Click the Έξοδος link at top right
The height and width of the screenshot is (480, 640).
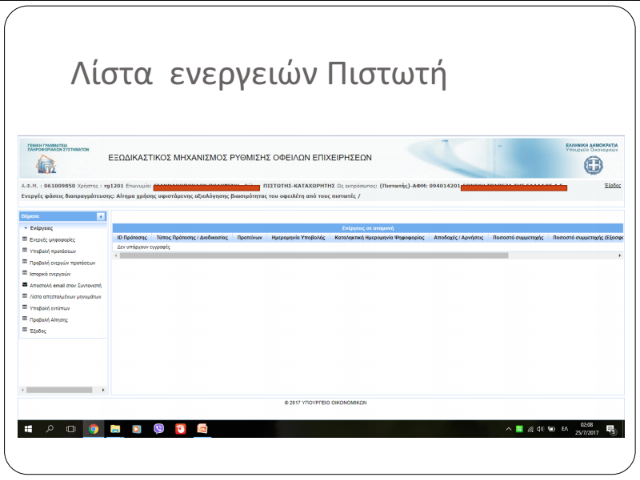pos(612,185)
